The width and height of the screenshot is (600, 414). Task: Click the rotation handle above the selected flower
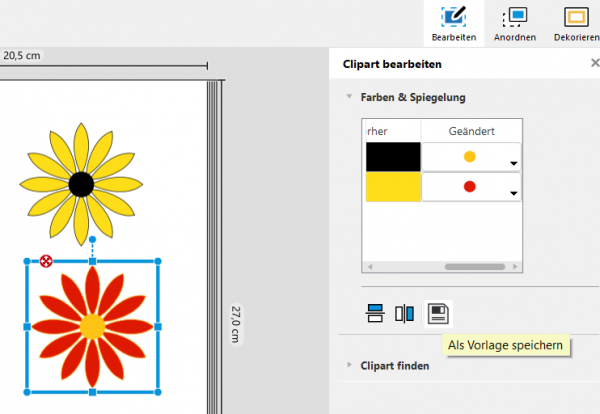(x=92, y=240)
